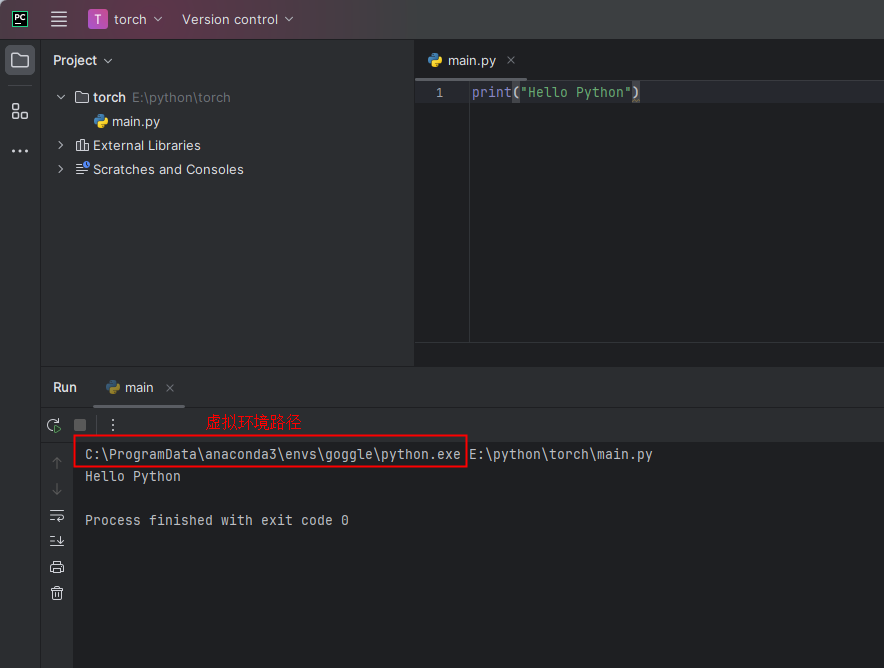Click the Process finished exit code text

click(217, 520)
